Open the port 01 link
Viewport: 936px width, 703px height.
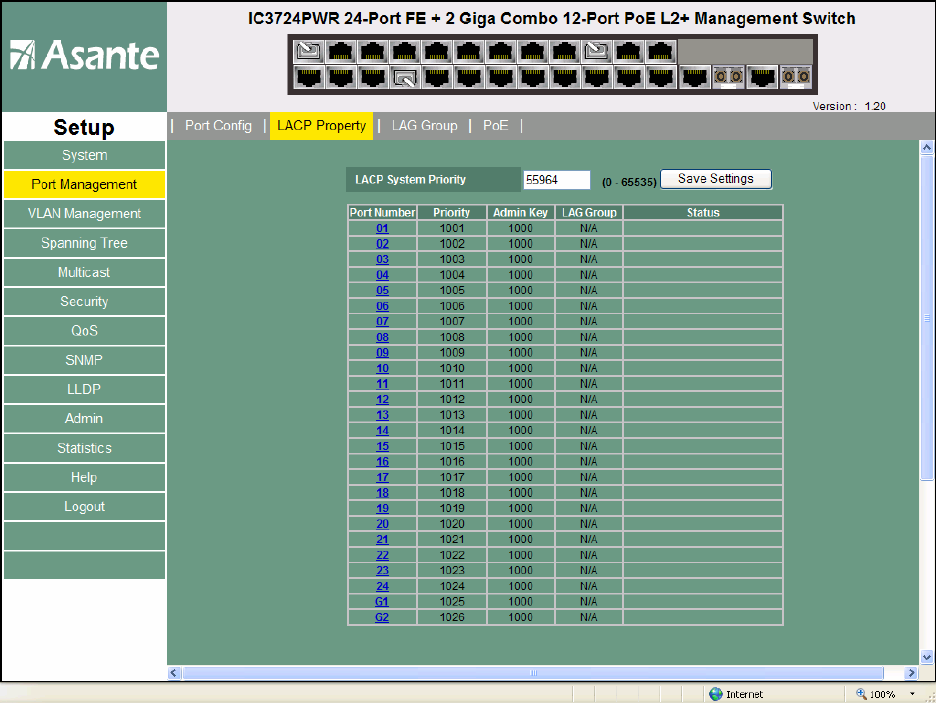pyautogui.click(x=382, y=228)
